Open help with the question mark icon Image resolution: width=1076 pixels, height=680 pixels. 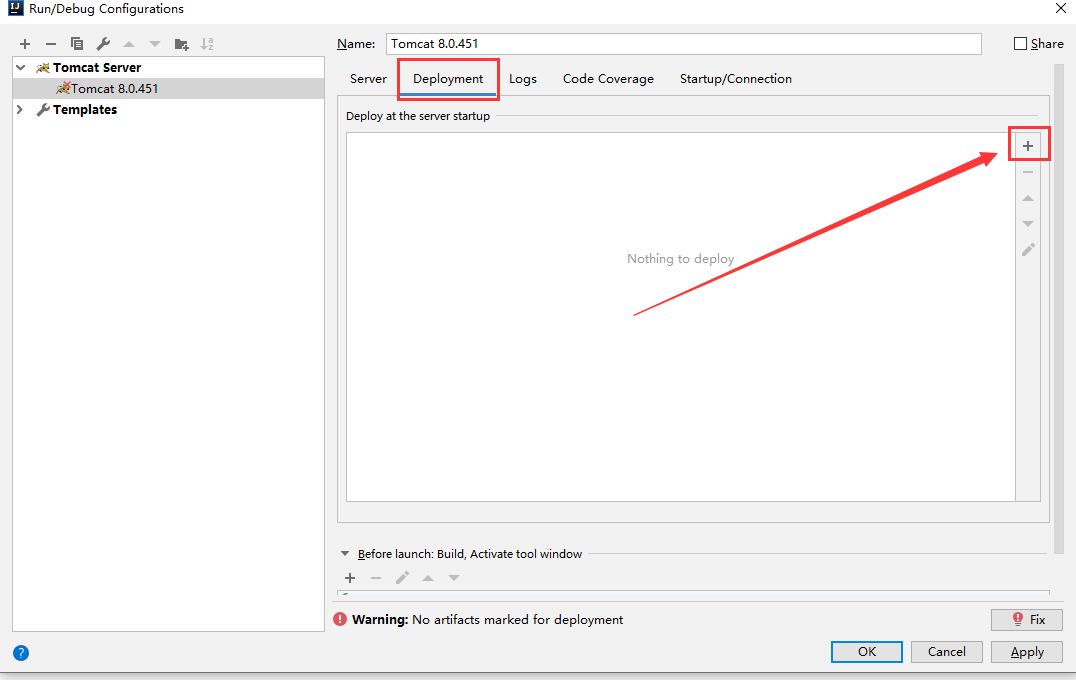(x=21, y=653)
